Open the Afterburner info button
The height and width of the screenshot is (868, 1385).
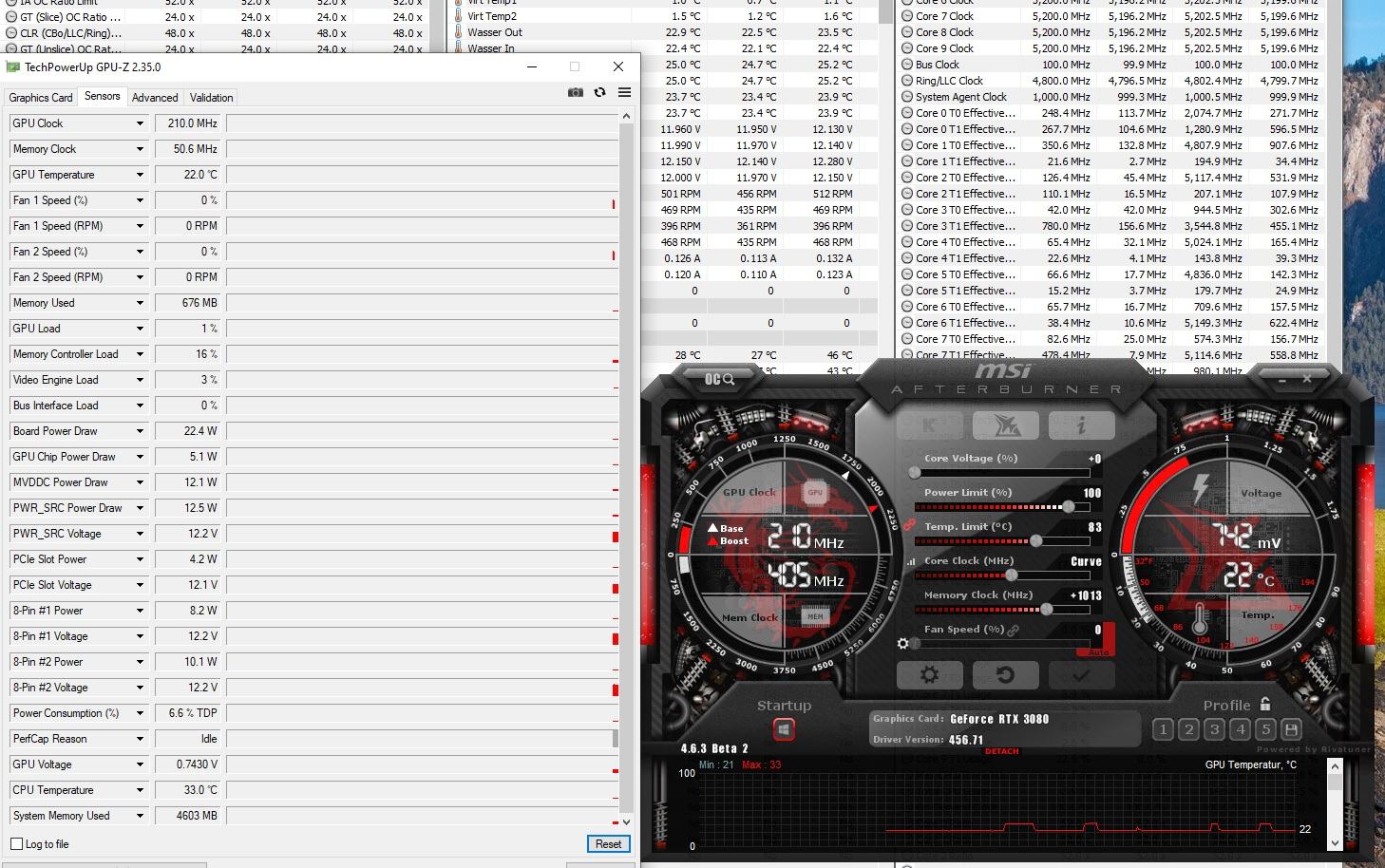coord(1081,425)
